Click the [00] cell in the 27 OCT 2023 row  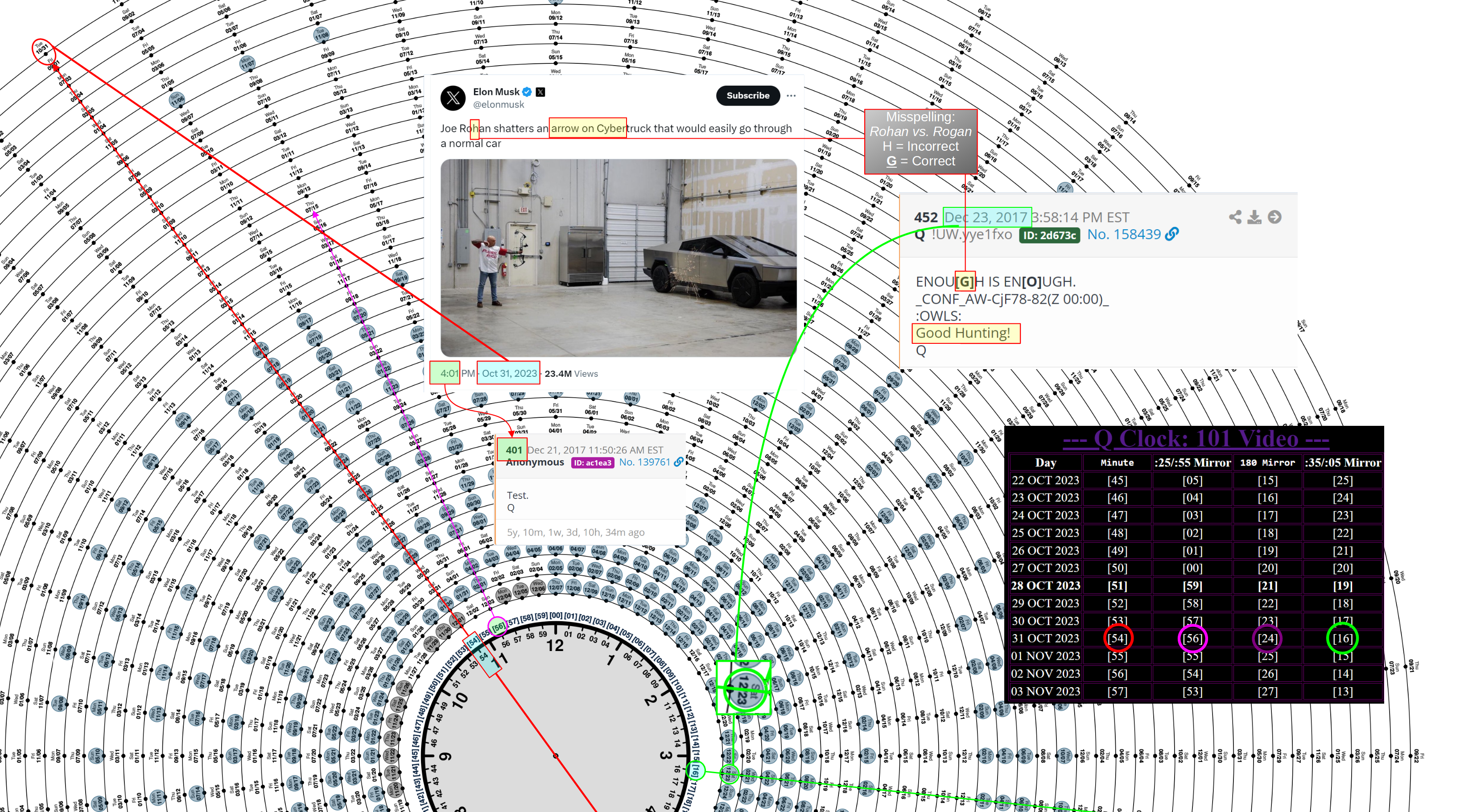(1192, 568)
